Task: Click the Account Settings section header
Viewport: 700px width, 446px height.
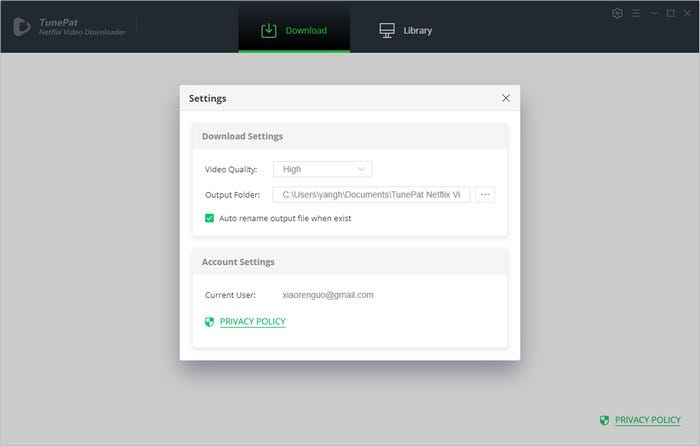Action: (350, 262)
